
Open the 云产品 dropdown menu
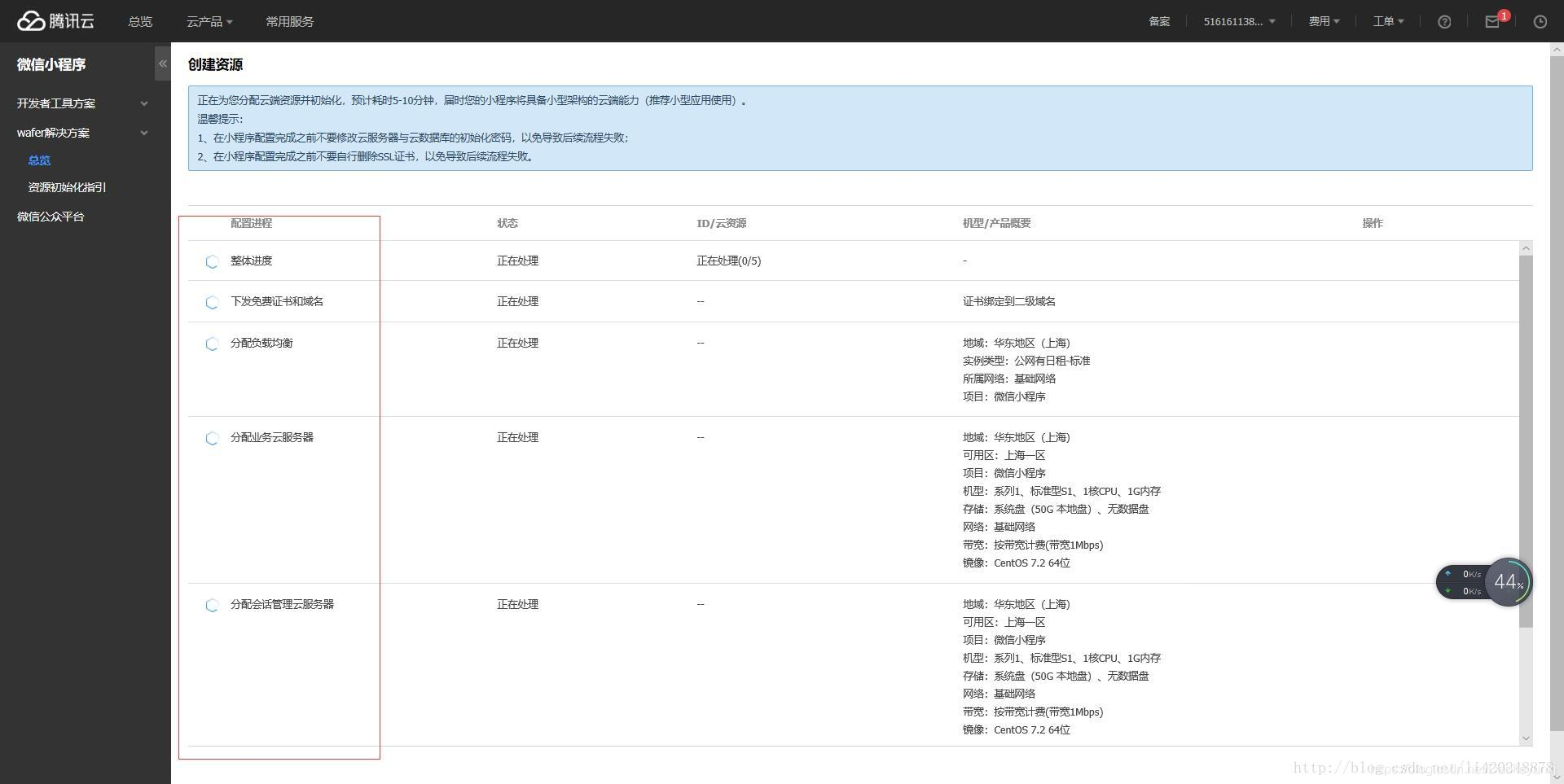[x=209, y=22]
